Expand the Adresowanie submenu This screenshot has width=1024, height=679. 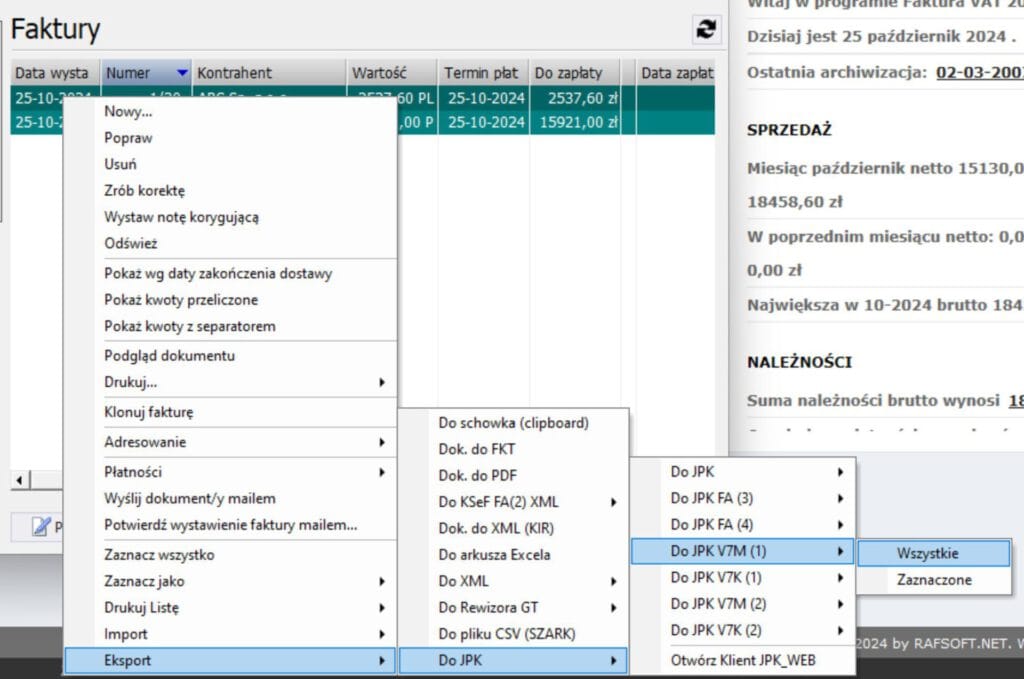pyautogui.click(x=230, y=442)
